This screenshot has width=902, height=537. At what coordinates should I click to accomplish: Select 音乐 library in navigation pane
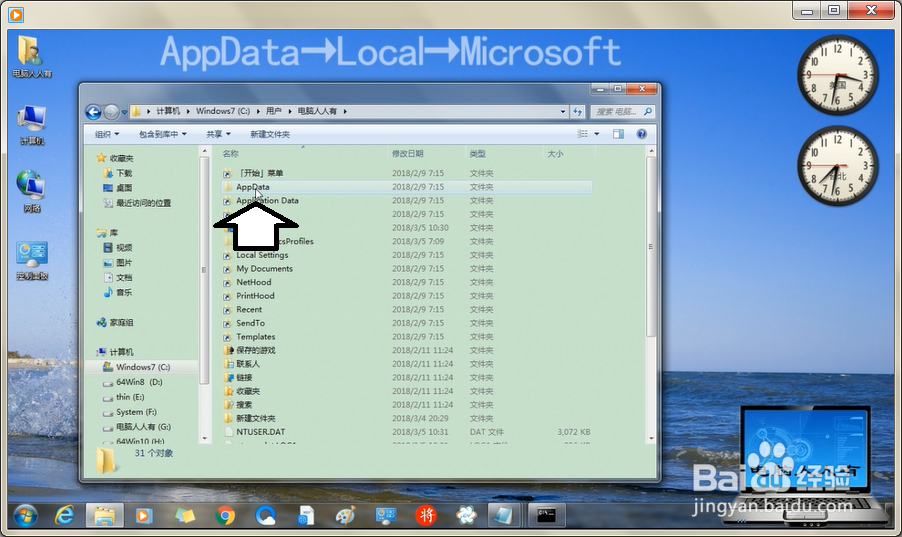[x=124, y=293]
